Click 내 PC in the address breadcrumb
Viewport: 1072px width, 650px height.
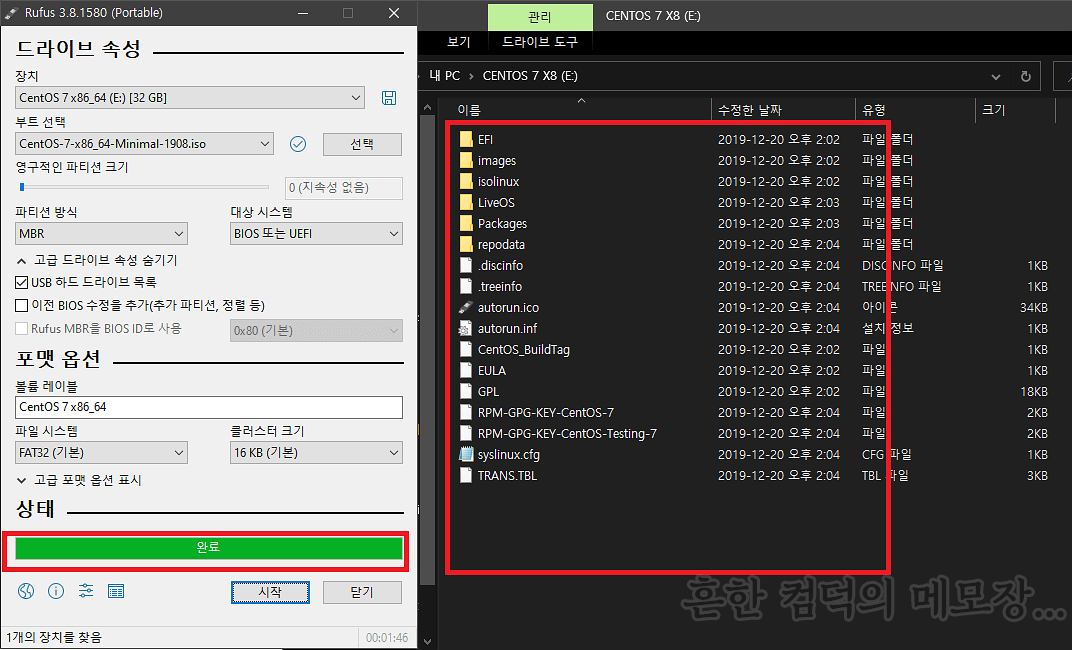coord(444,76)
